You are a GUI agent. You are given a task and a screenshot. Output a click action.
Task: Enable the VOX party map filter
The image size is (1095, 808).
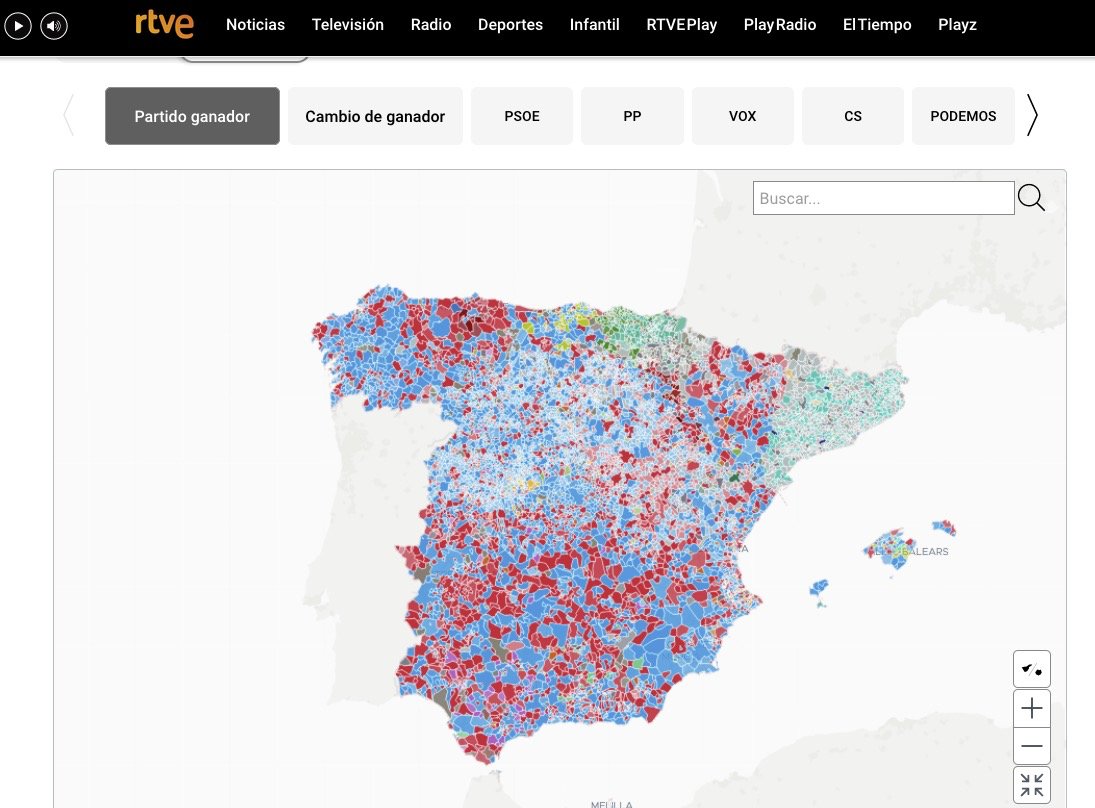pyautogui.click(x=742, y=116)
